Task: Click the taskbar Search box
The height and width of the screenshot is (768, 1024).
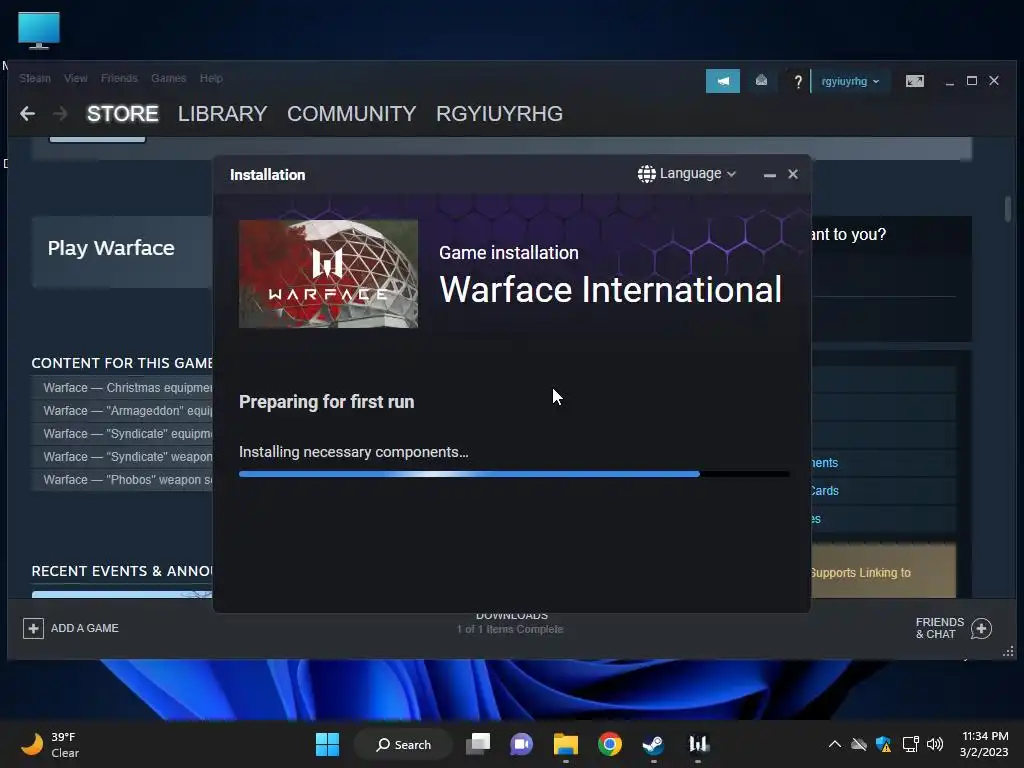Action: (x=403, y=744)
